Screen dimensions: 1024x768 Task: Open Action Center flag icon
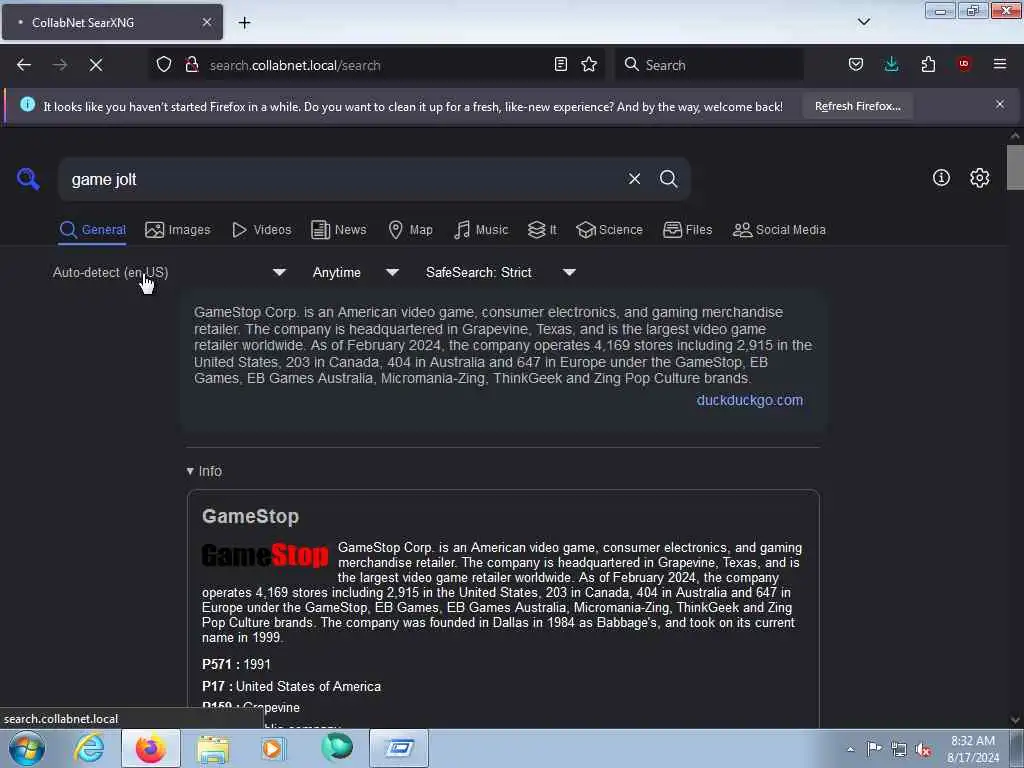[874, 749]
